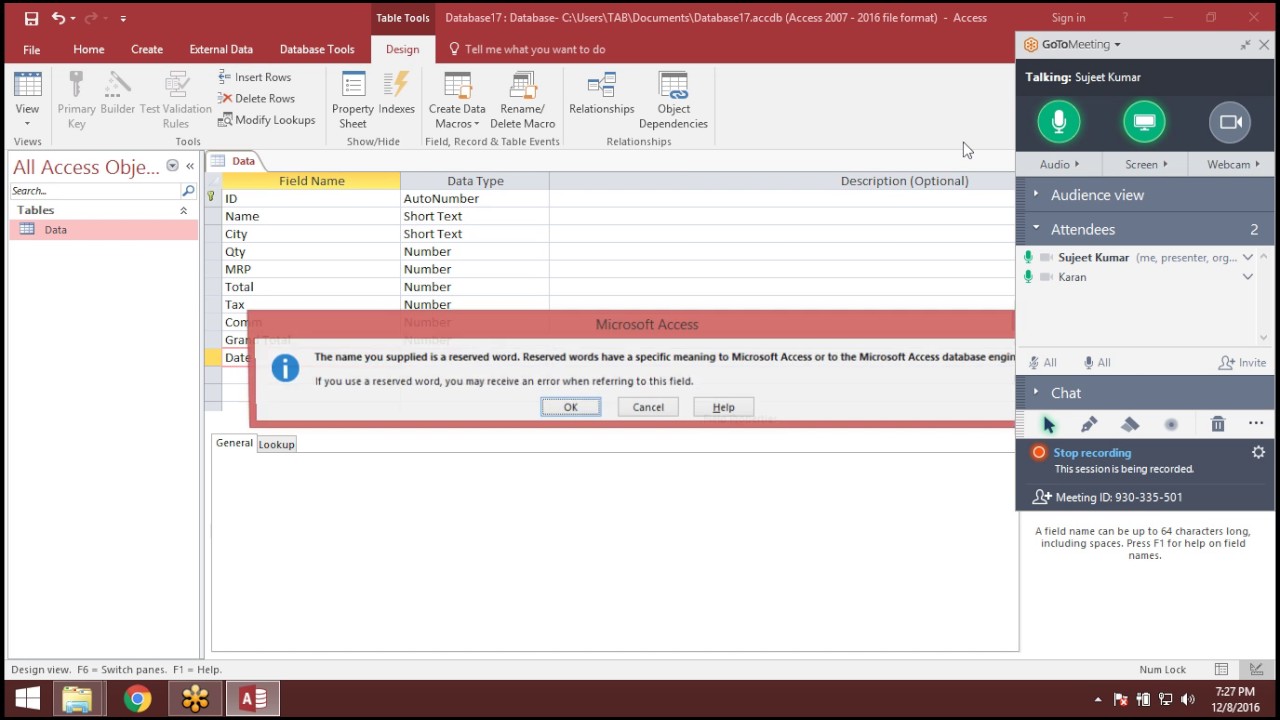Toggle the GoToMeeting webcam button
Viewport: 1280px width, 720px height.
(1230, 122)
